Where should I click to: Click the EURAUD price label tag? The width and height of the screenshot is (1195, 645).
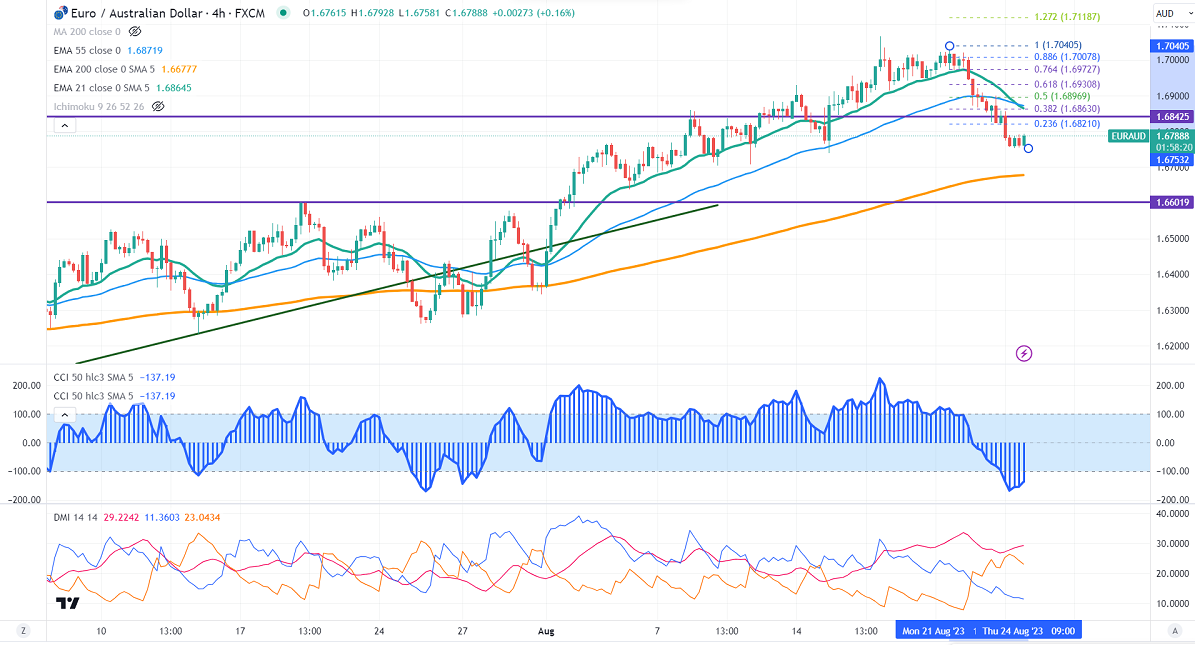[x=1128, y=136]
